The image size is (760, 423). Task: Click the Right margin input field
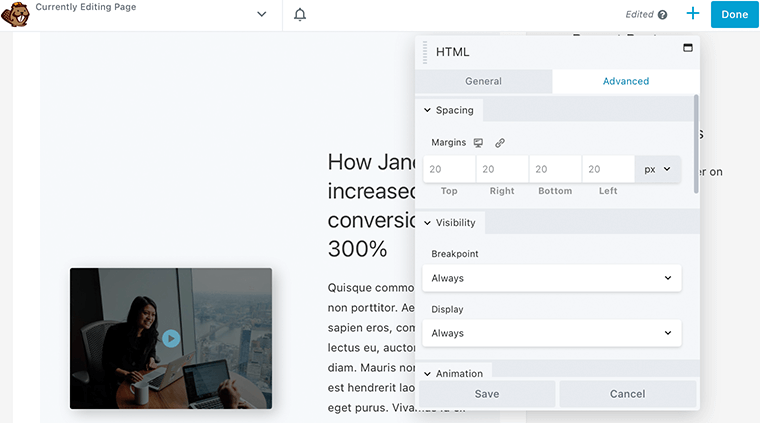(x=502, y=169)
